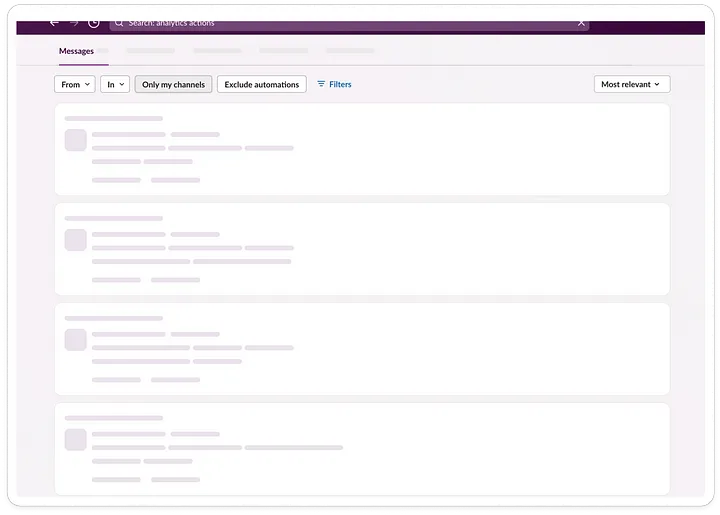720x515 pixels.
Task: Go back with the left arrow icon
Action: click(x=54, y=22)
